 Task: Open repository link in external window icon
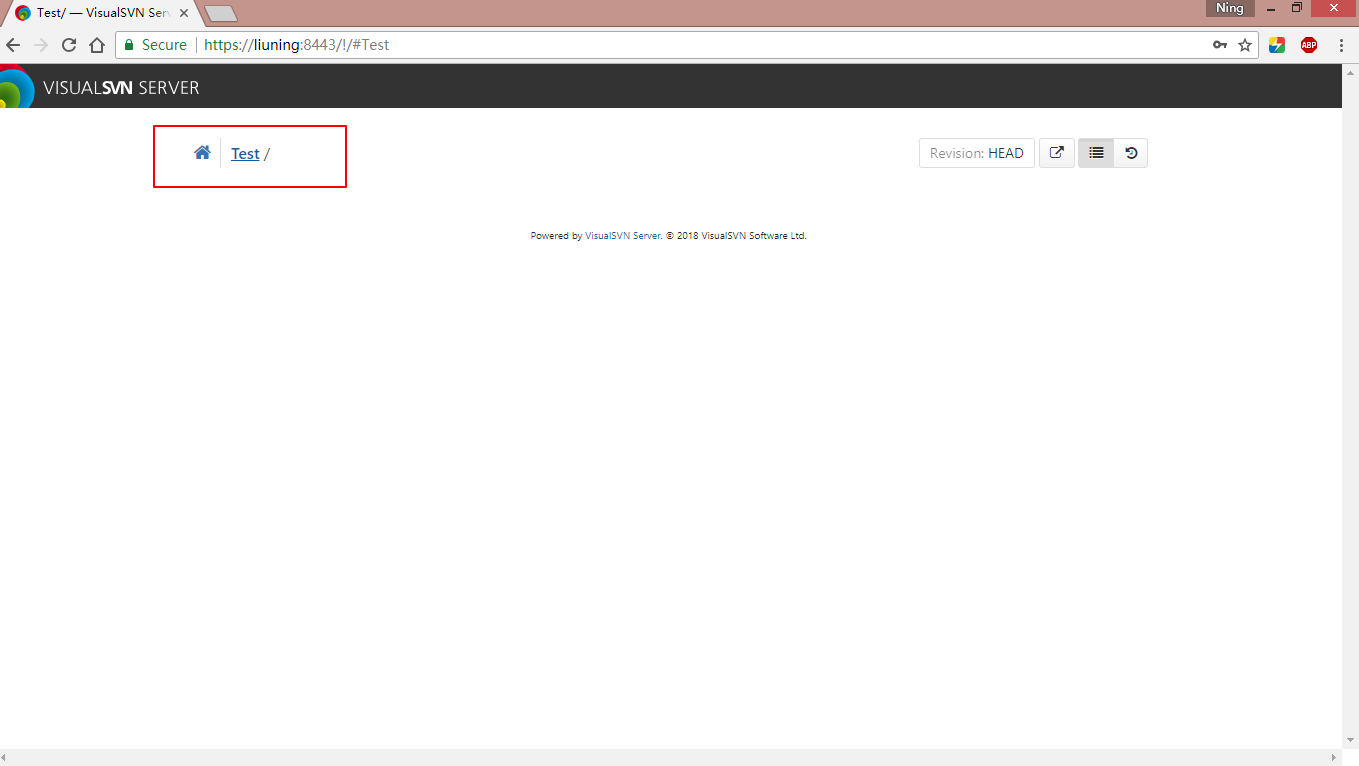point(1056,153)
